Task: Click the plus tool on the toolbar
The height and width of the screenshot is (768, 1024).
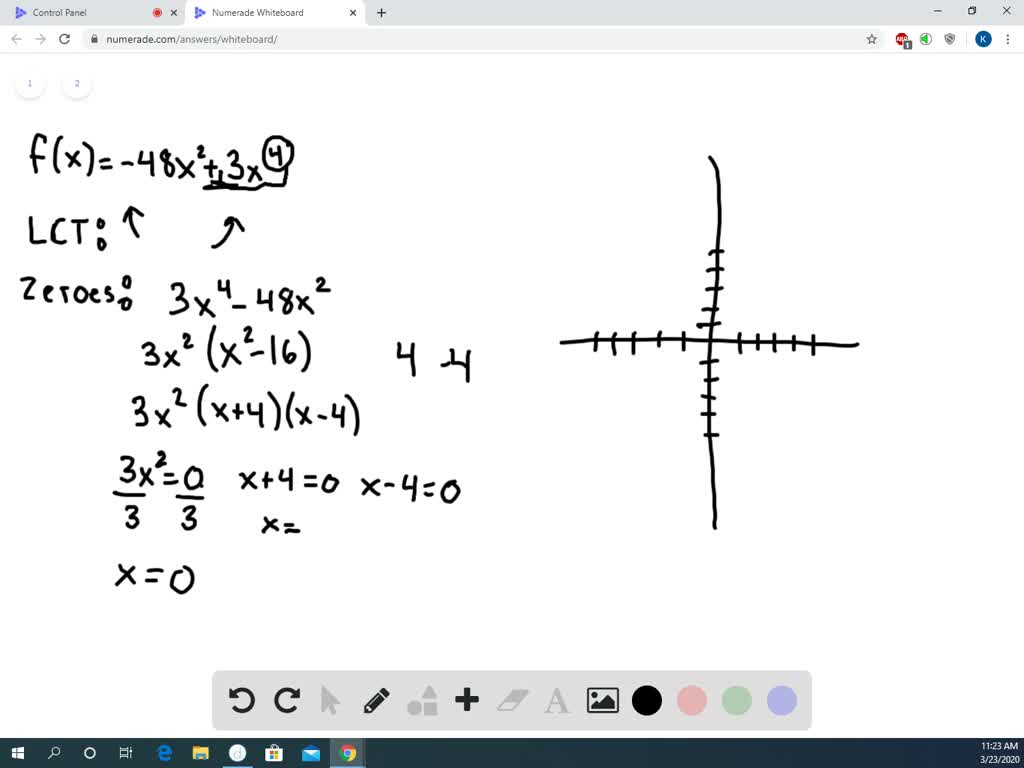Action: 466,701
